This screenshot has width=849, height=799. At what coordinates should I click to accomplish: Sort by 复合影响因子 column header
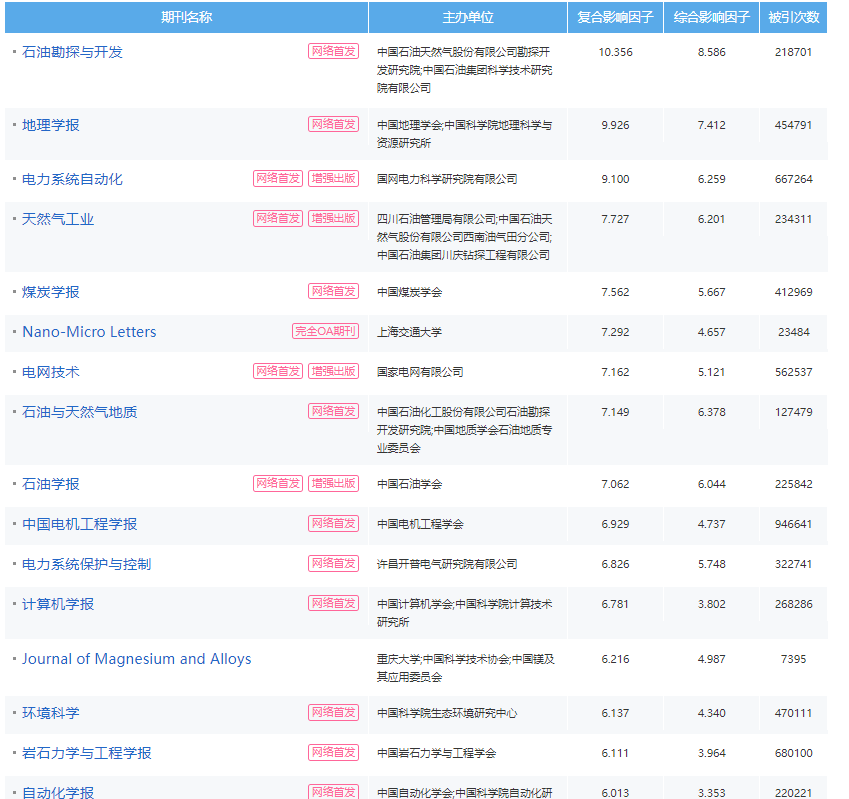pyautogui.click(x=615, y=17)
